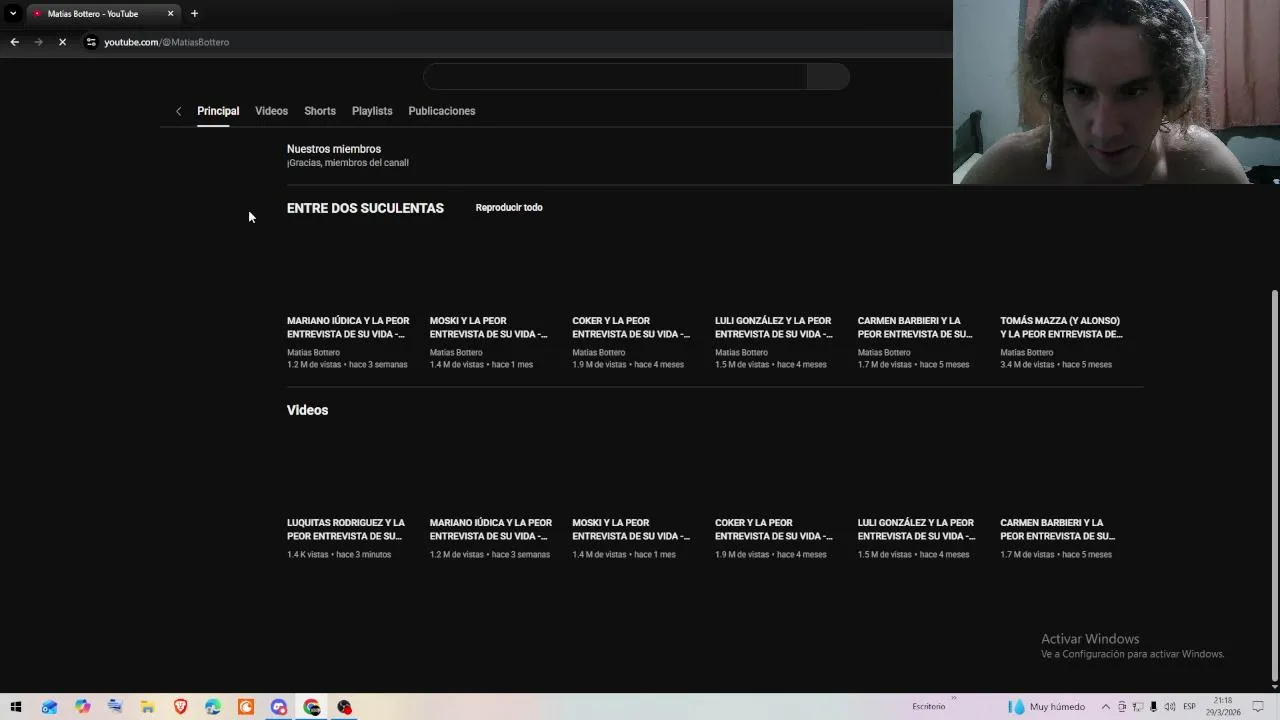The image size is (1280, 720).
Task: Open Meet Now camera tray icon
Action: click(x=1122, y=707)
